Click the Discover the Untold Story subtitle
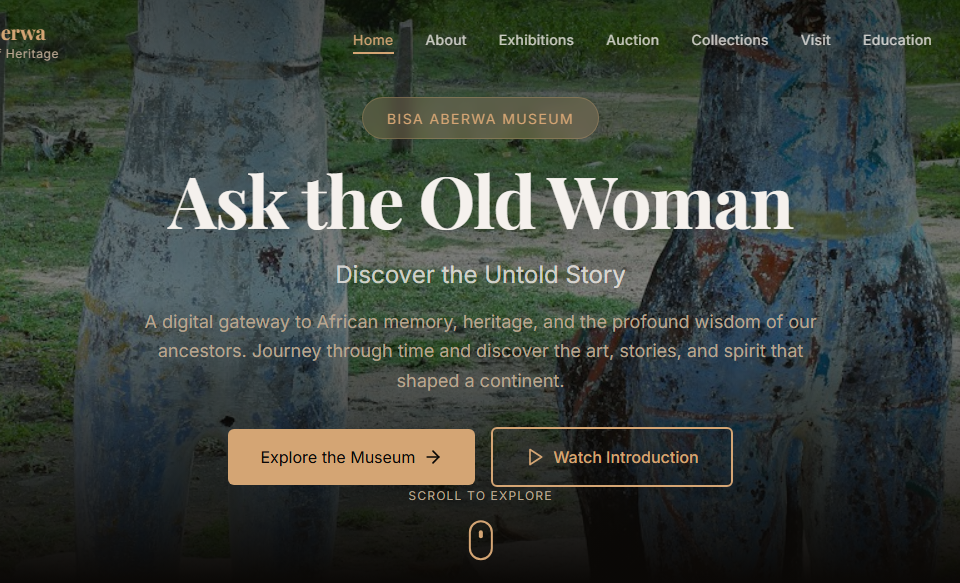This screenshot has width=960, height=583. [x=481, y=275]
